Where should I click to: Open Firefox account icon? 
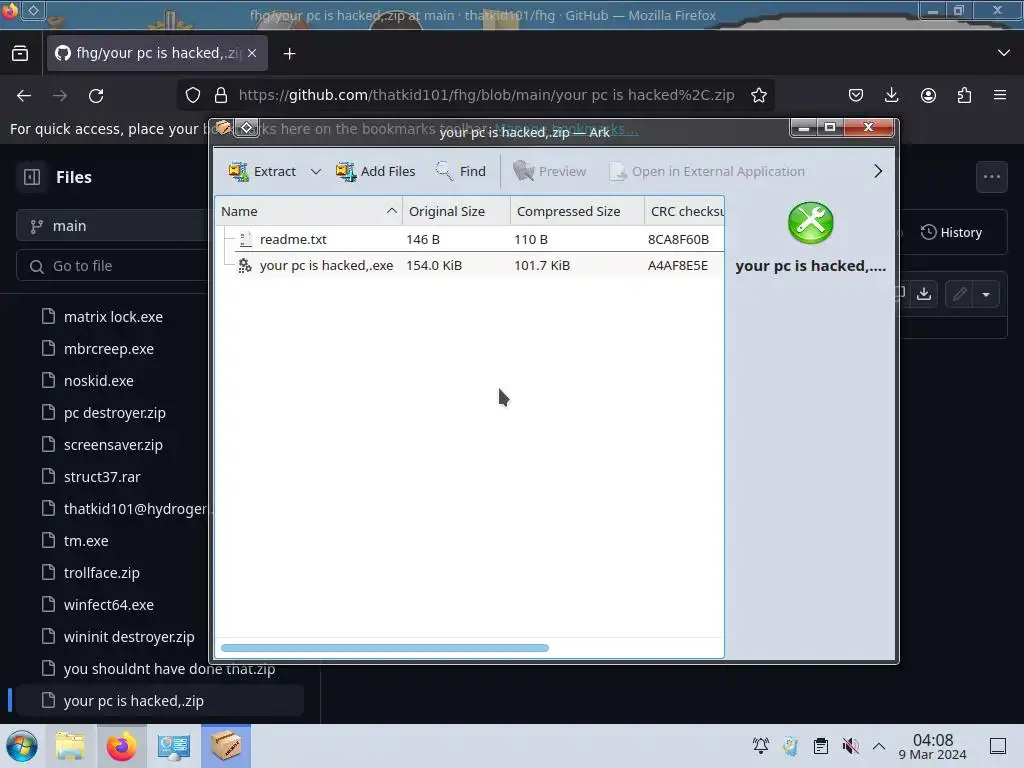click(928, 95)
